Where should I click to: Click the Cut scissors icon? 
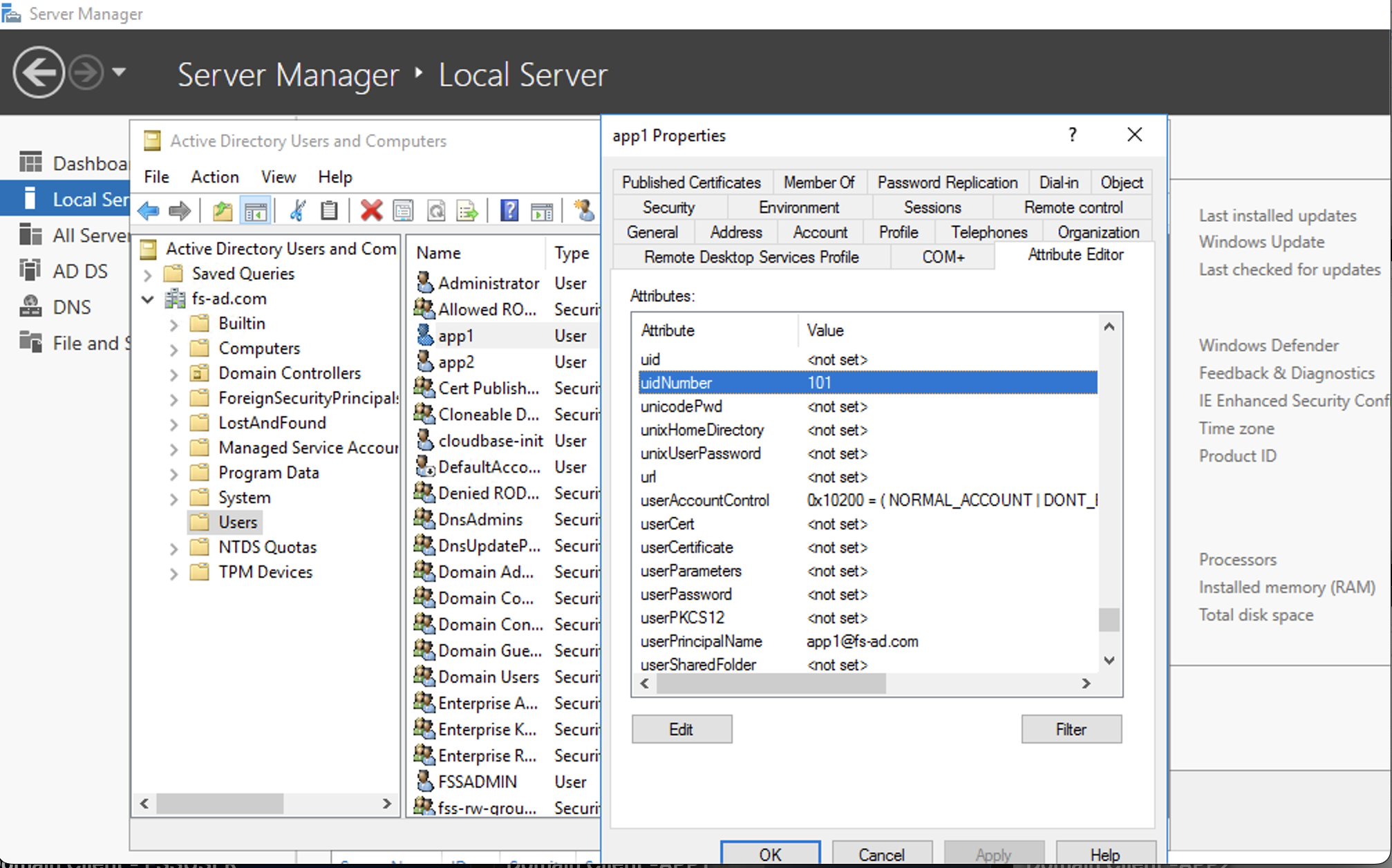coord(297,211)
